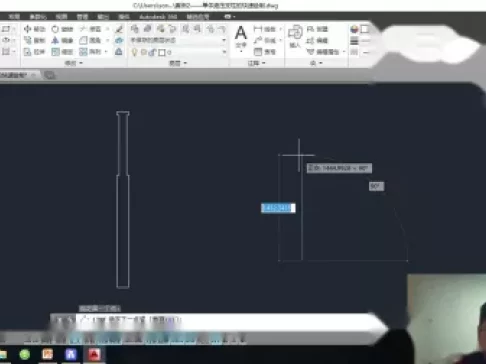Select the Mirror tool
Screen dimensions: 486x364
tap(62, 40)
